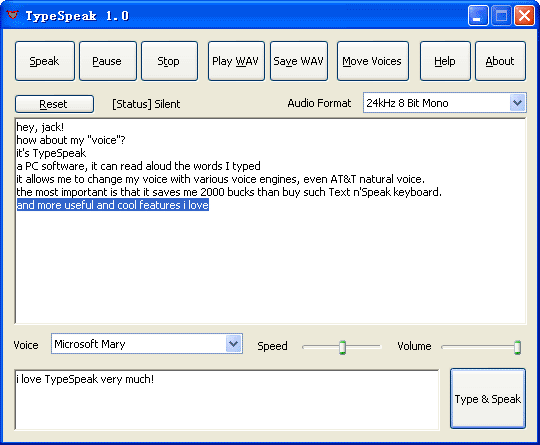Click Play WAV button

click(x=236, y=61)
